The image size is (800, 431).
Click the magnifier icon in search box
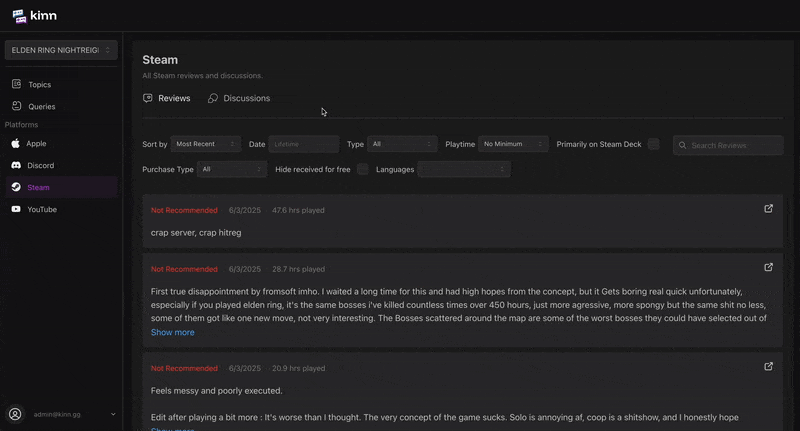pyautogui.click(x=682, y=145)
